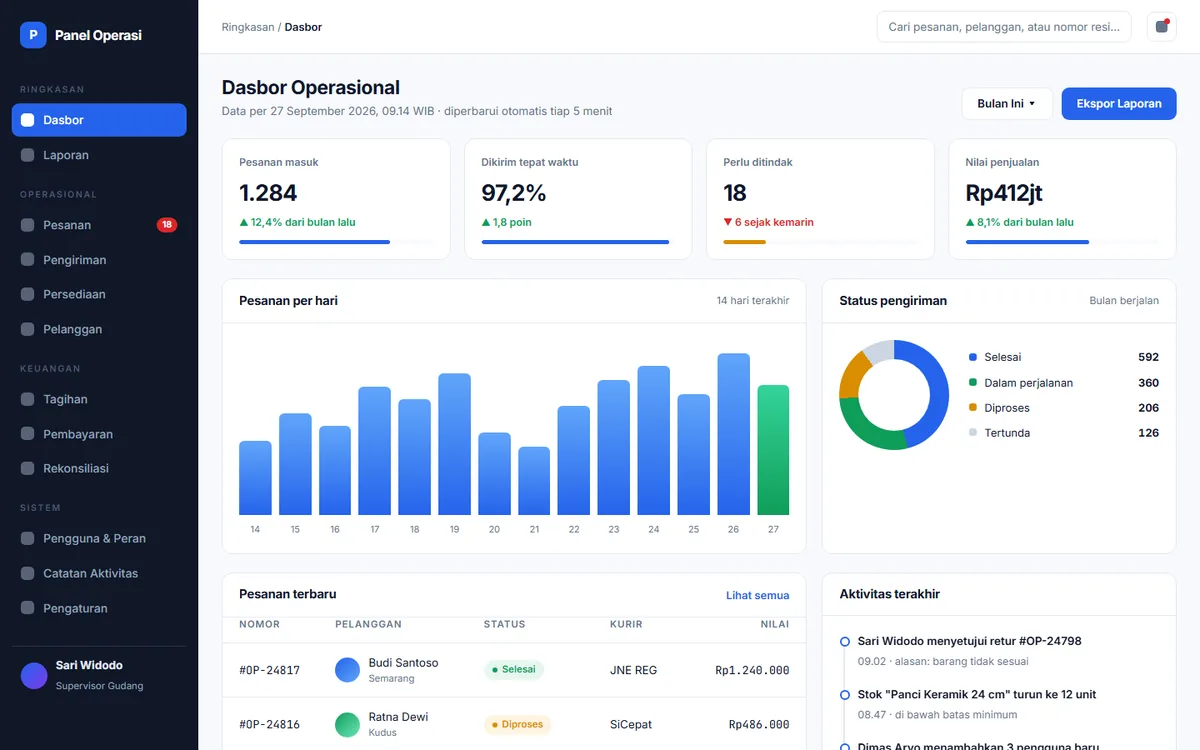
Task: Click the Persediaan sidebar icon
Action: tap(27, 294)
